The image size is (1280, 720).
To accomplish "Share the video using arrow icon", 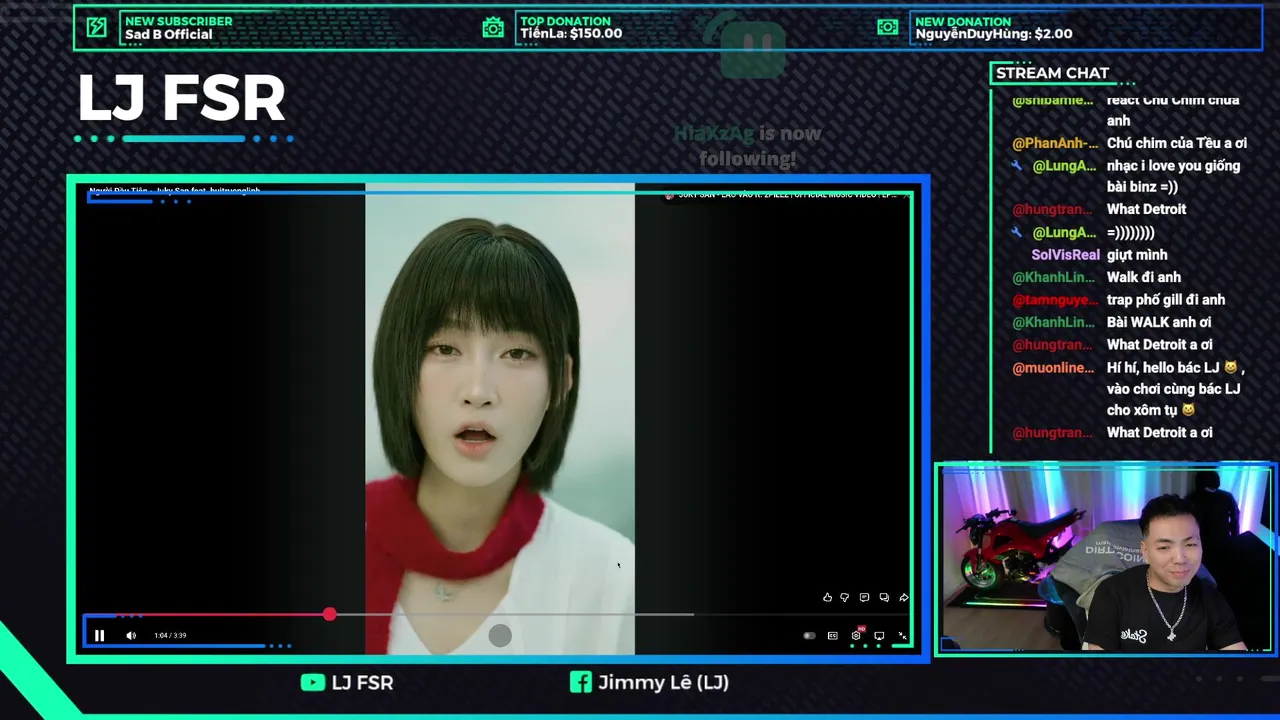I will [x=903, y=598].
